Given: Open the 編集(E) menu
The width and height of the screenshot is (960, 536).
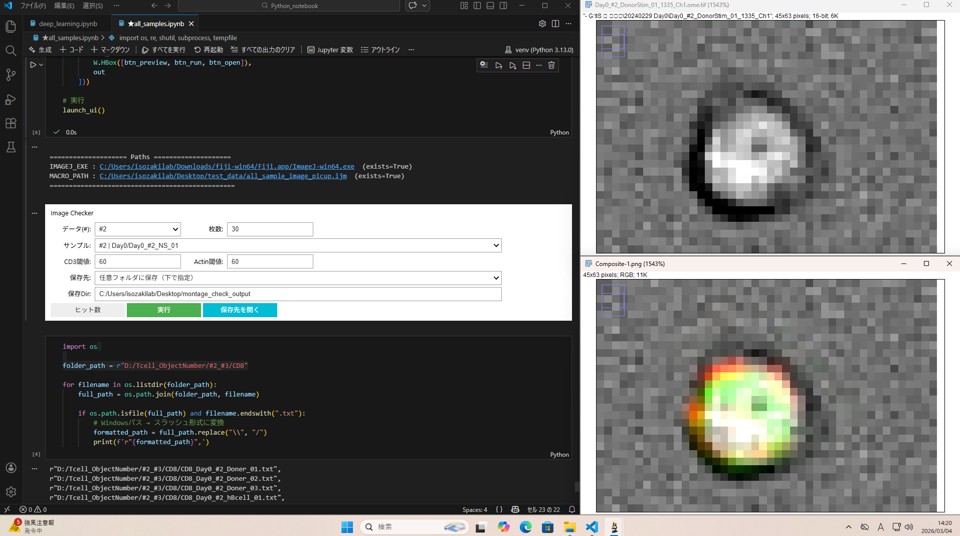Looking at the screenshot, I should [64, 6].
